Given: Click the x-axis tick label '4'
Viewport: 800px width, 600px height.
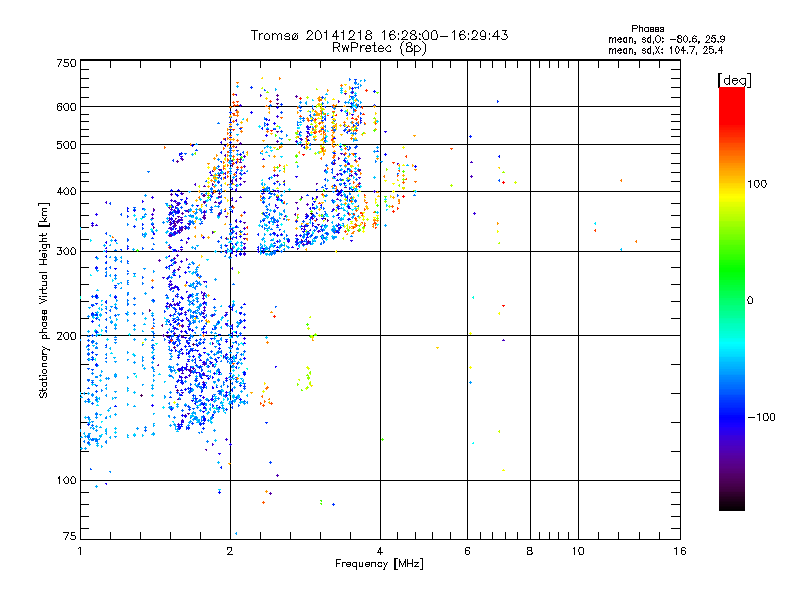Looking at the screenshot, I should pos(380,551).
